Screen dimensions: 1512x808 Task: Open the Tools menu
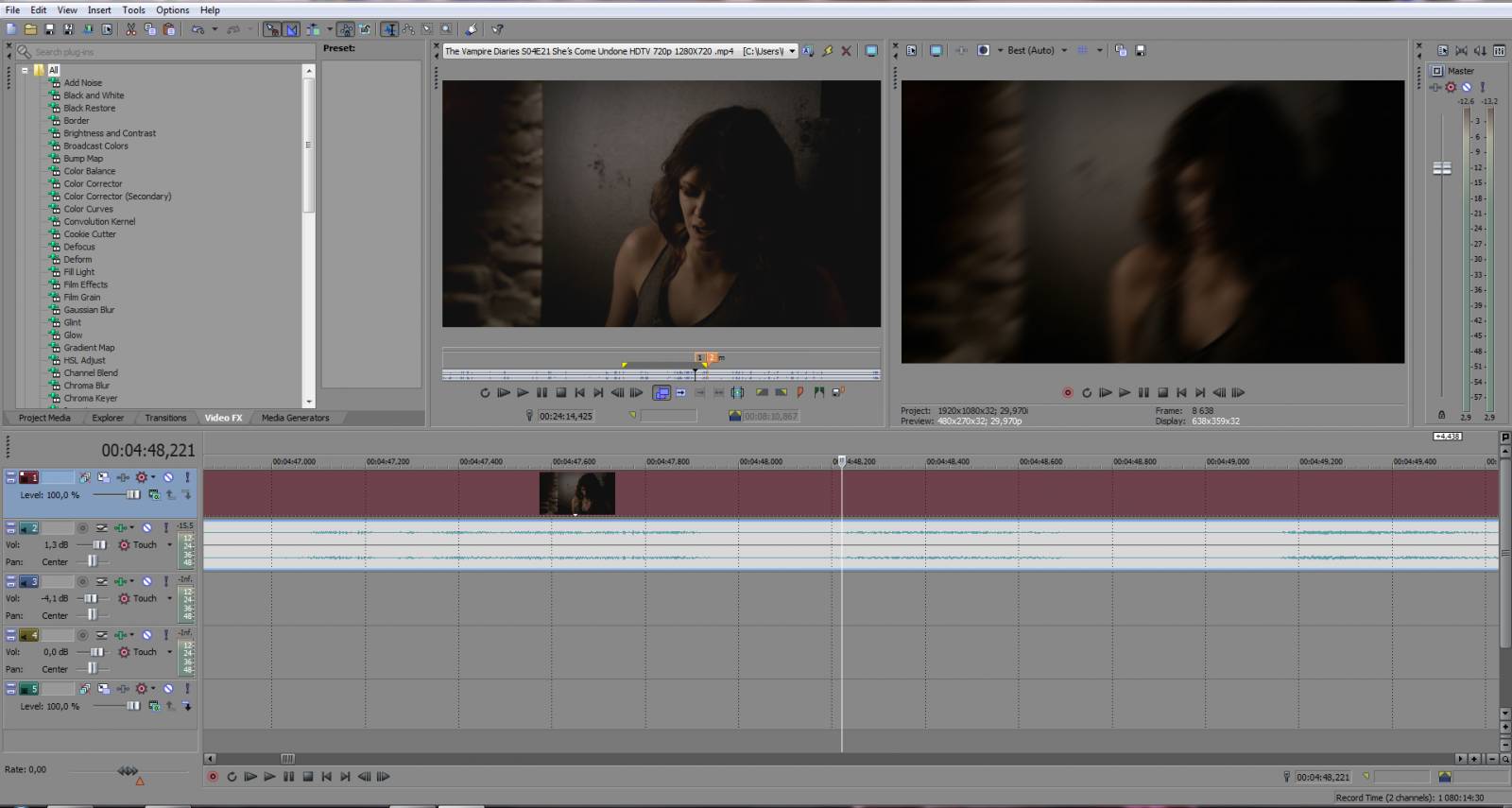(133, 10)
